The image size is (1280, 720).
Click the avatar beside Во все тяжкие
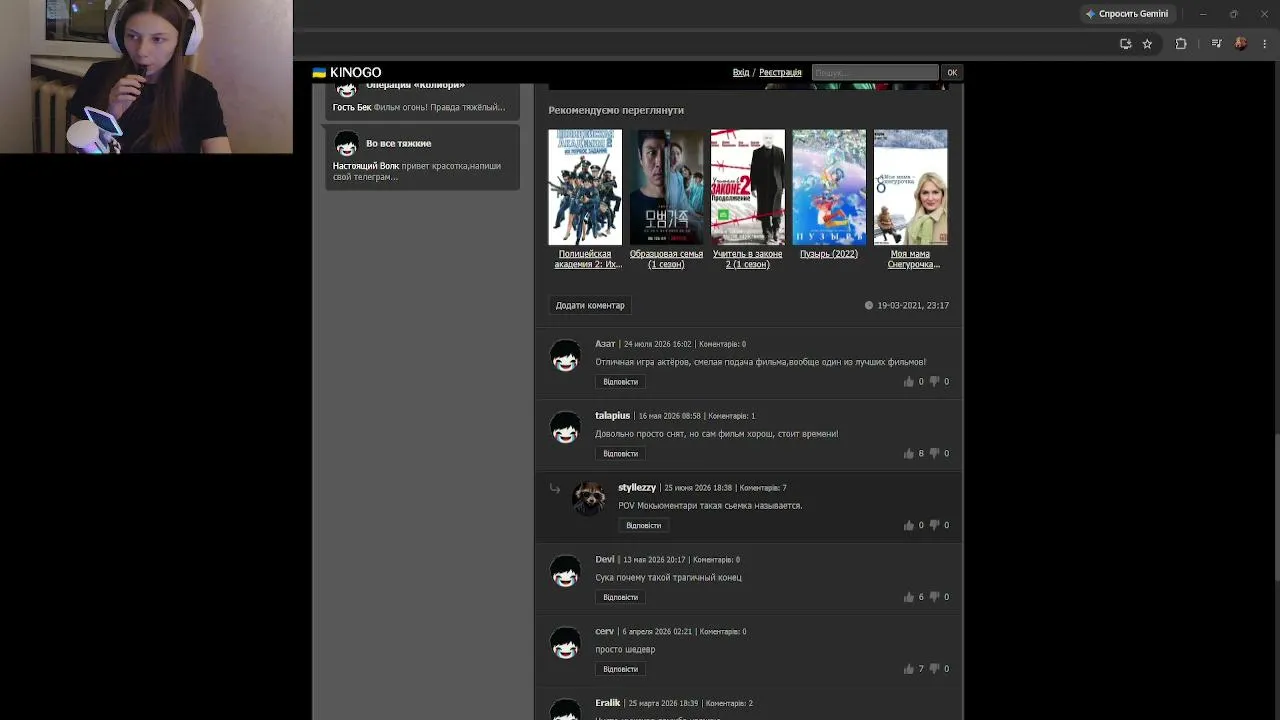pyautogui.click(x=346, y=144)
